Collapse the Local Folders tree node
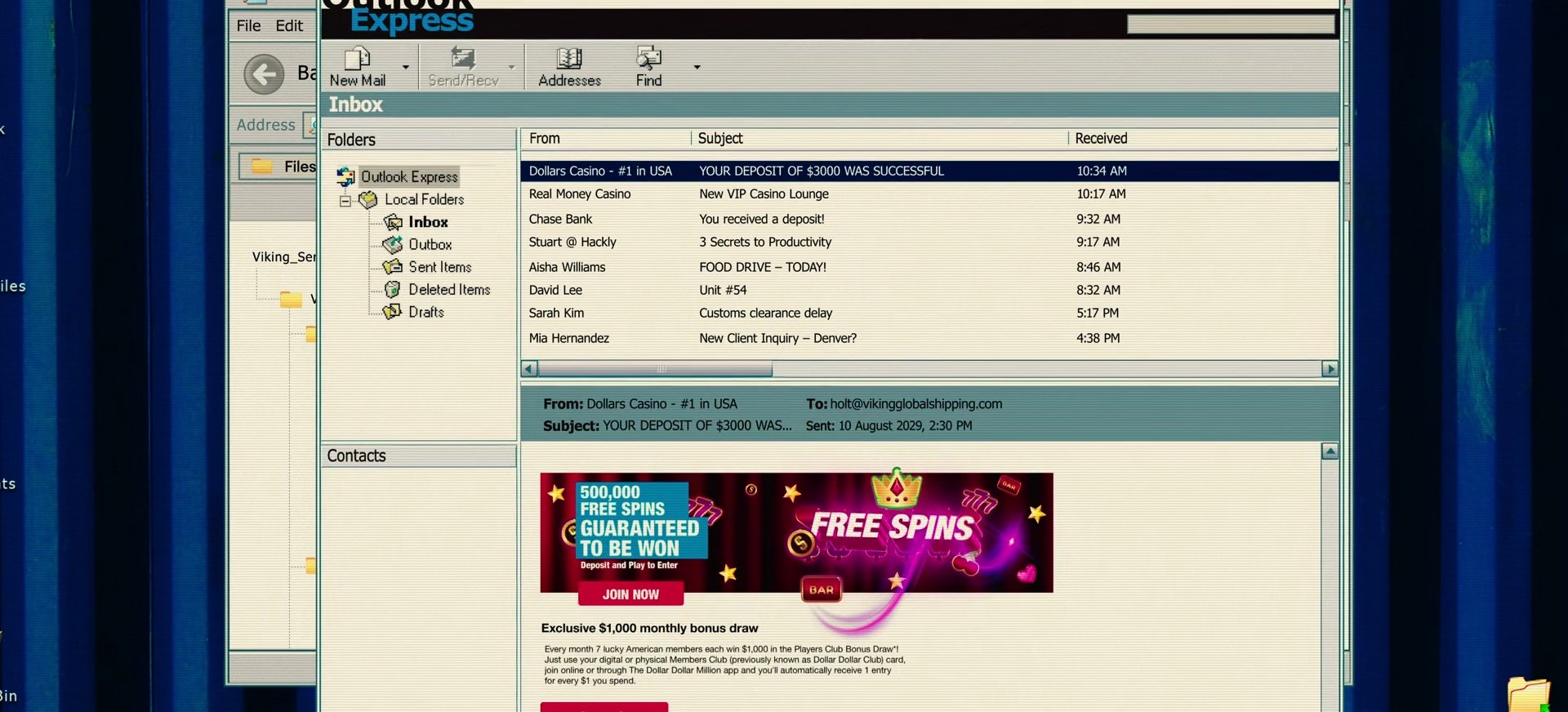Screen dimensions: 1568x712 (x=345, y=201)
